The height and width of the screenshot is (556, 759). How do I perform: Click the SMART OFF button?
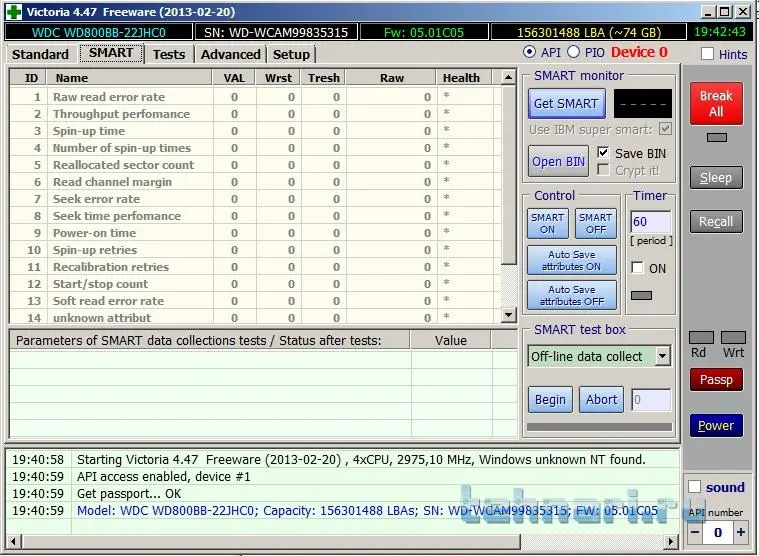click(595, 224)
